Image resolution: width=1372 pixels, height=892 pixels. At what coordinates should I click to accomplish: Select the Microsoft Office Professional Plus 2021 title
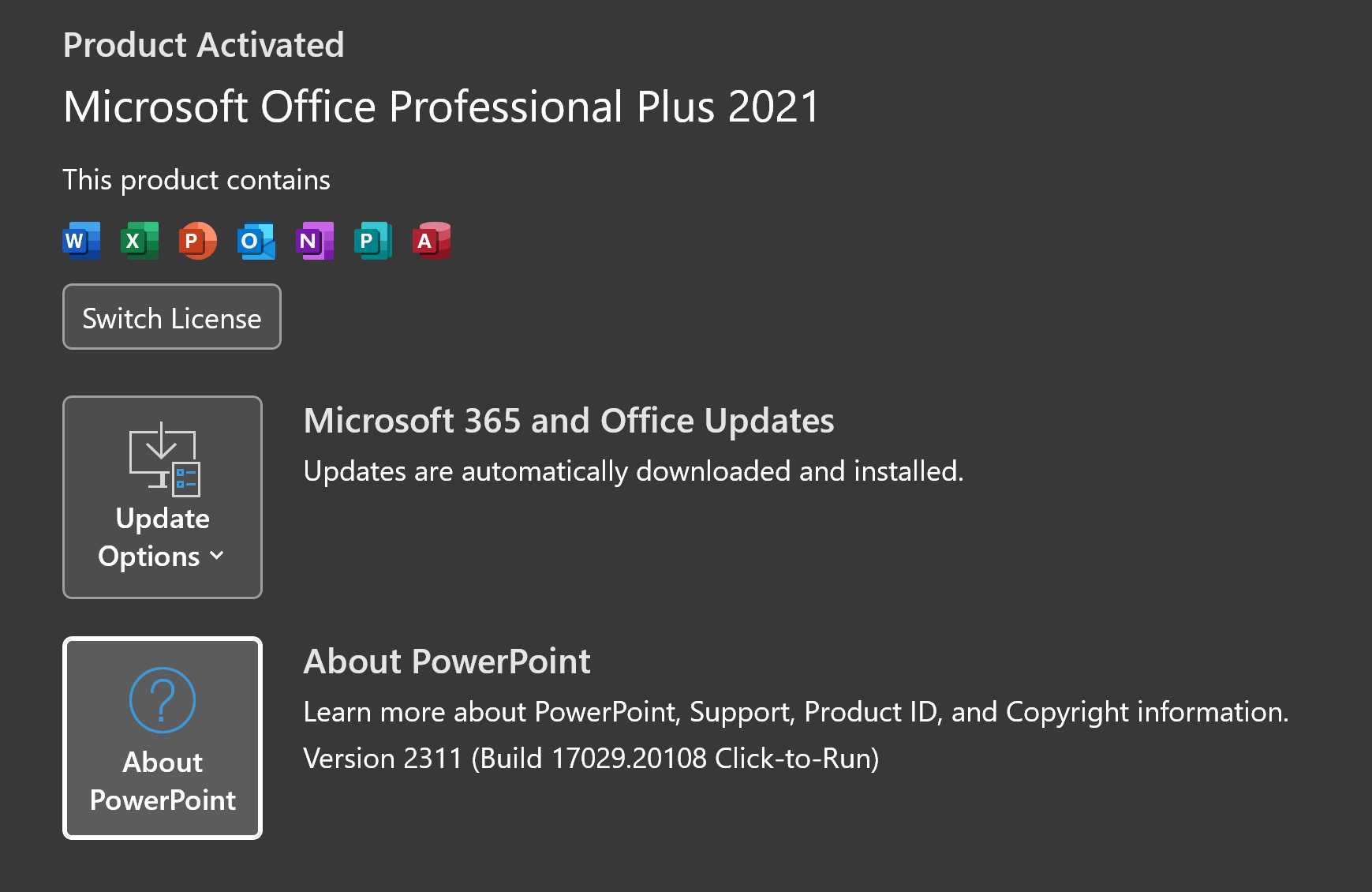coord(442,107)
